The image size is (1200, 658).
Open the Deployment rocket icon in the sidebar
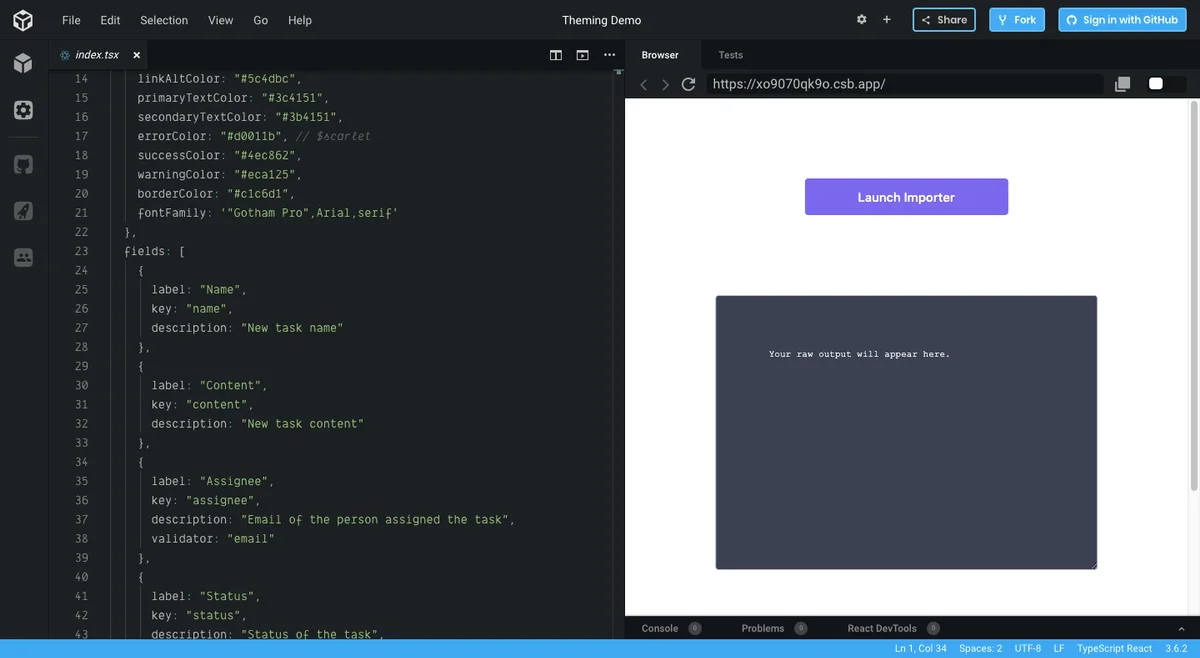click(x=22, y=210)
